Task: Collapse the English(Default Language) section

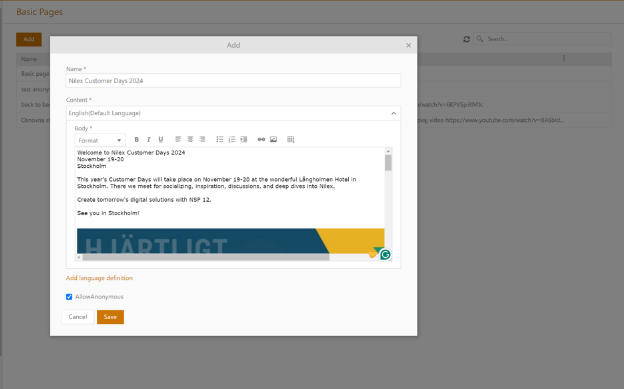Action: tap(393, 113)
